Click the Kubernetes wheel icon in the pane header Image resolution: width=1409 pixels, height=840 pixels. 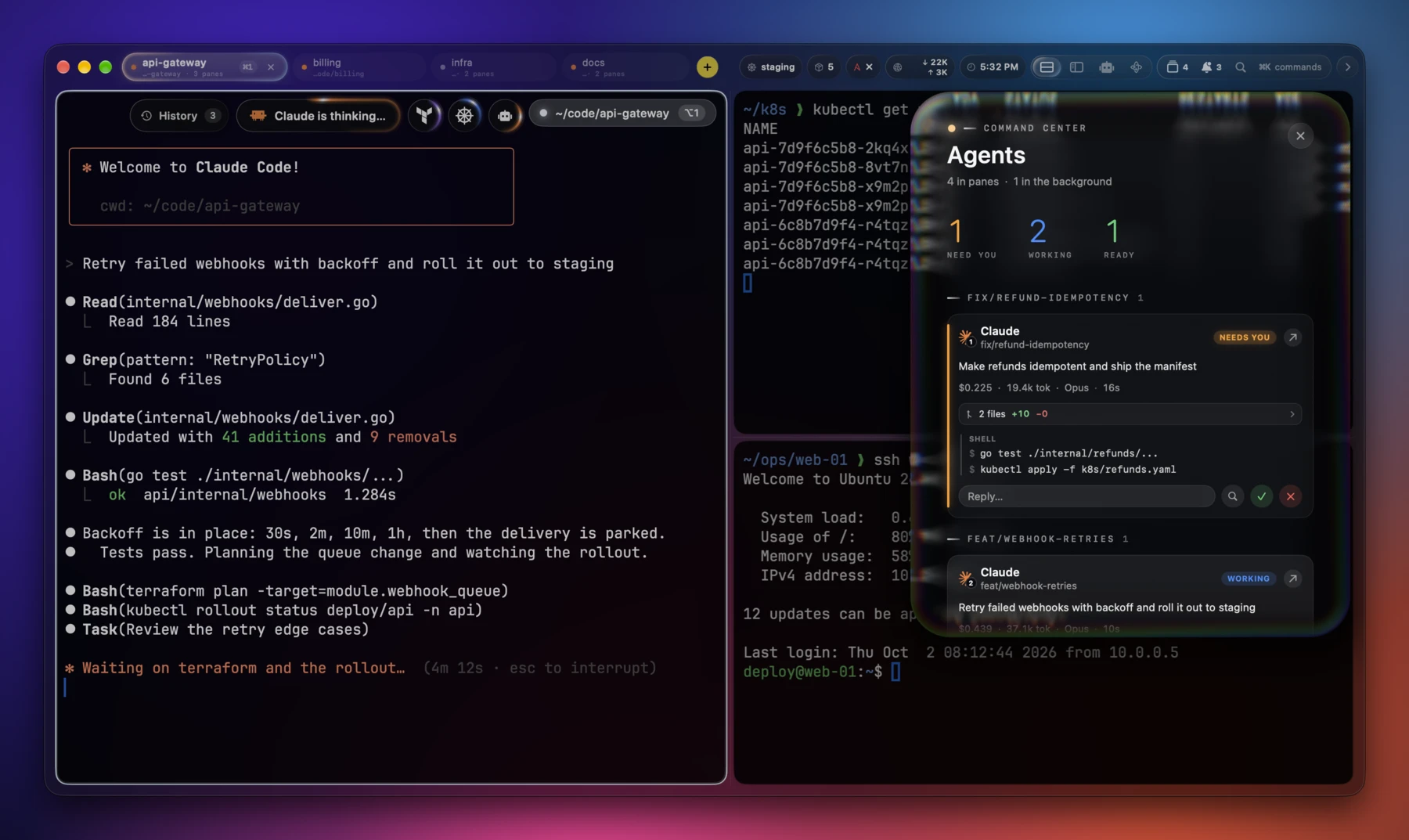point(464,116)
